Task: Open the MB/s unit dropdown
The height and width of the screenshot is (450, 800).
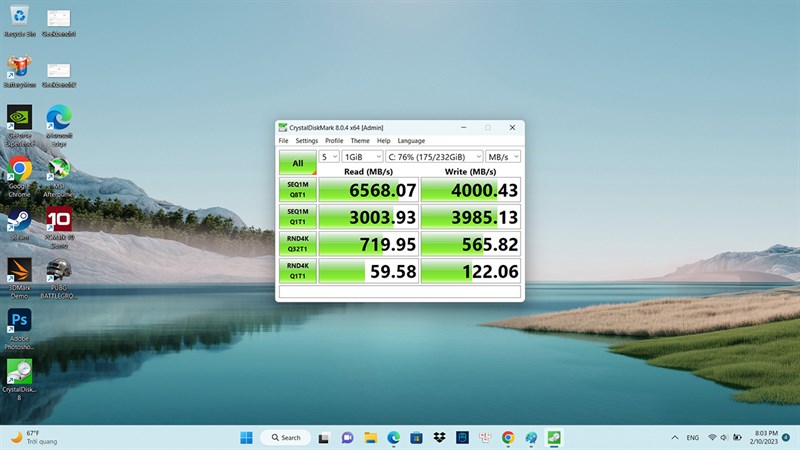Action: [x=502, y=157]
